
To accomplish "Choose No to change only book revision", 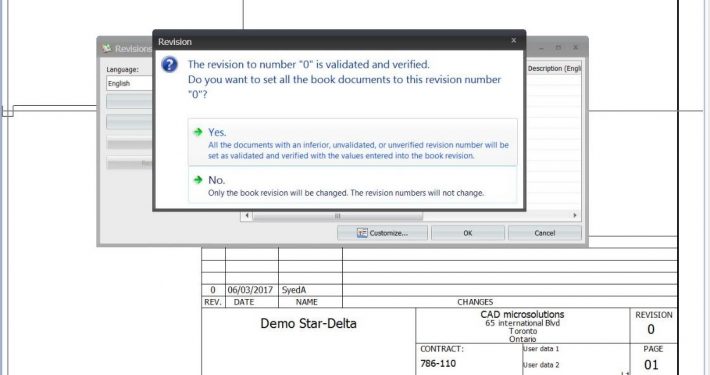I will point(353,186).
